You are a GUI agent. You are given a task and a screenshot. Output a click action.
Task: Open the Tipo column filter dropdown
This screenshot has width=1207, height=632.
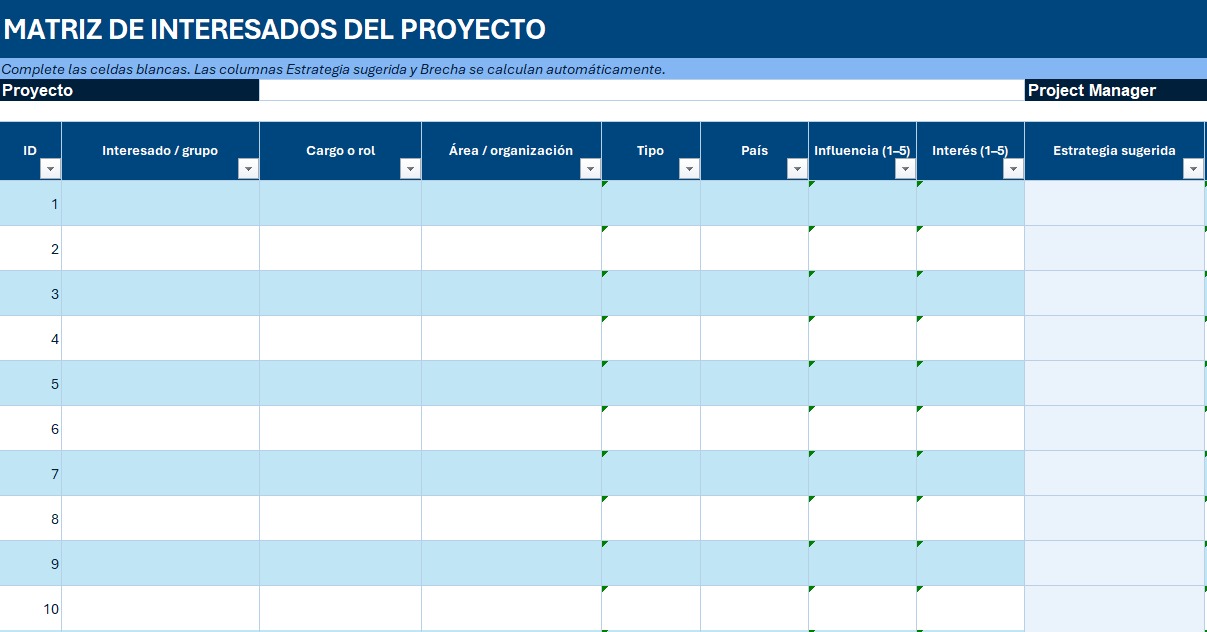coord(689,169)
